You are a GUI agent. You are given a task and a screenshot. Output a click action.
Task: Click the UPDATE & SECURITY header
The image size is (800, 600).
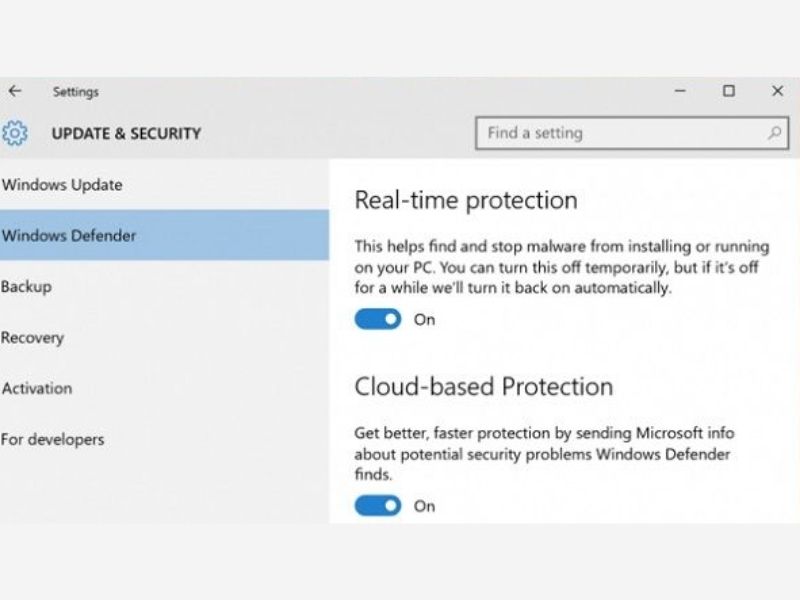tap(126, 133)
